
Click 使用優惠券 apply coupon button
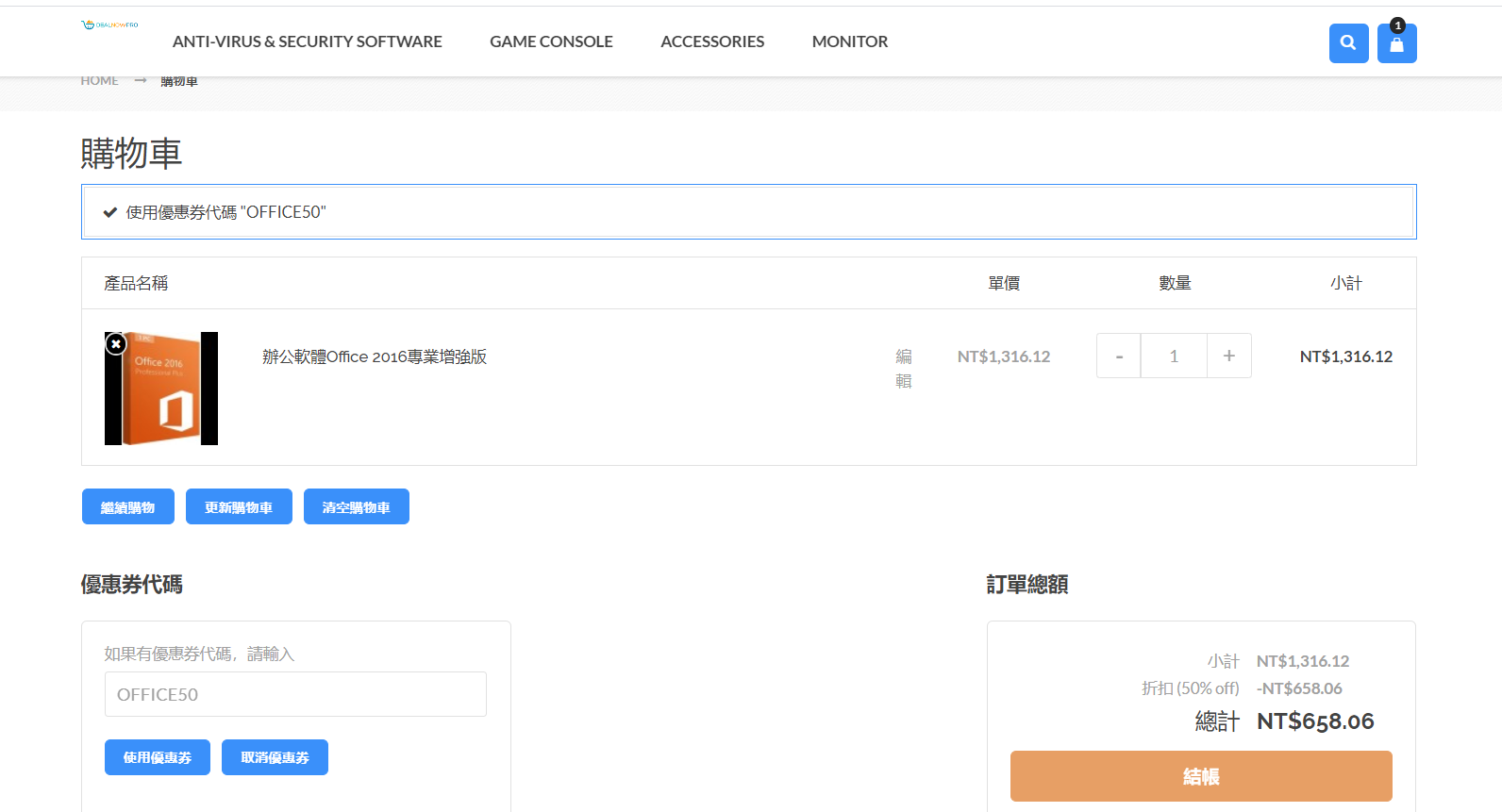(158, 757)
